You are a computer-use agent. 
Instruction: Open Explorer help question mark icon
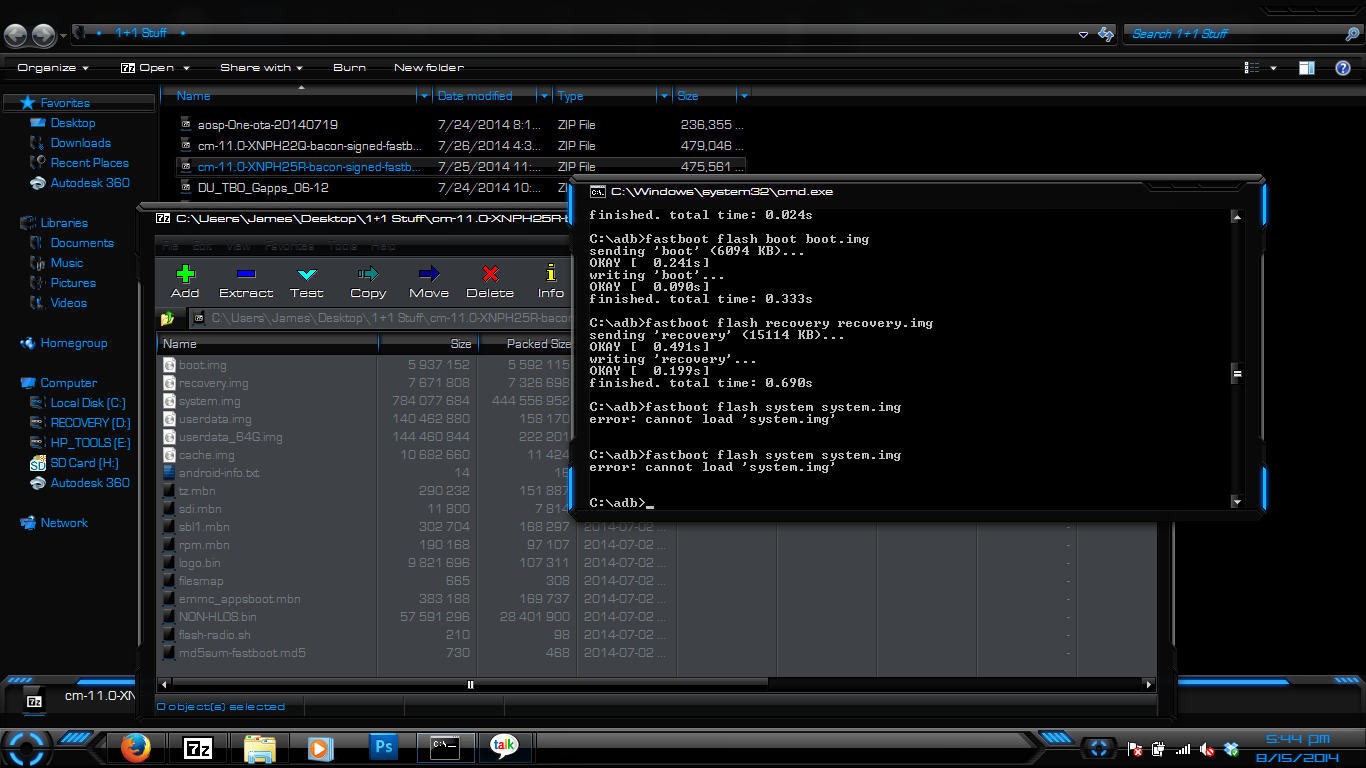tap(1343, 68)
